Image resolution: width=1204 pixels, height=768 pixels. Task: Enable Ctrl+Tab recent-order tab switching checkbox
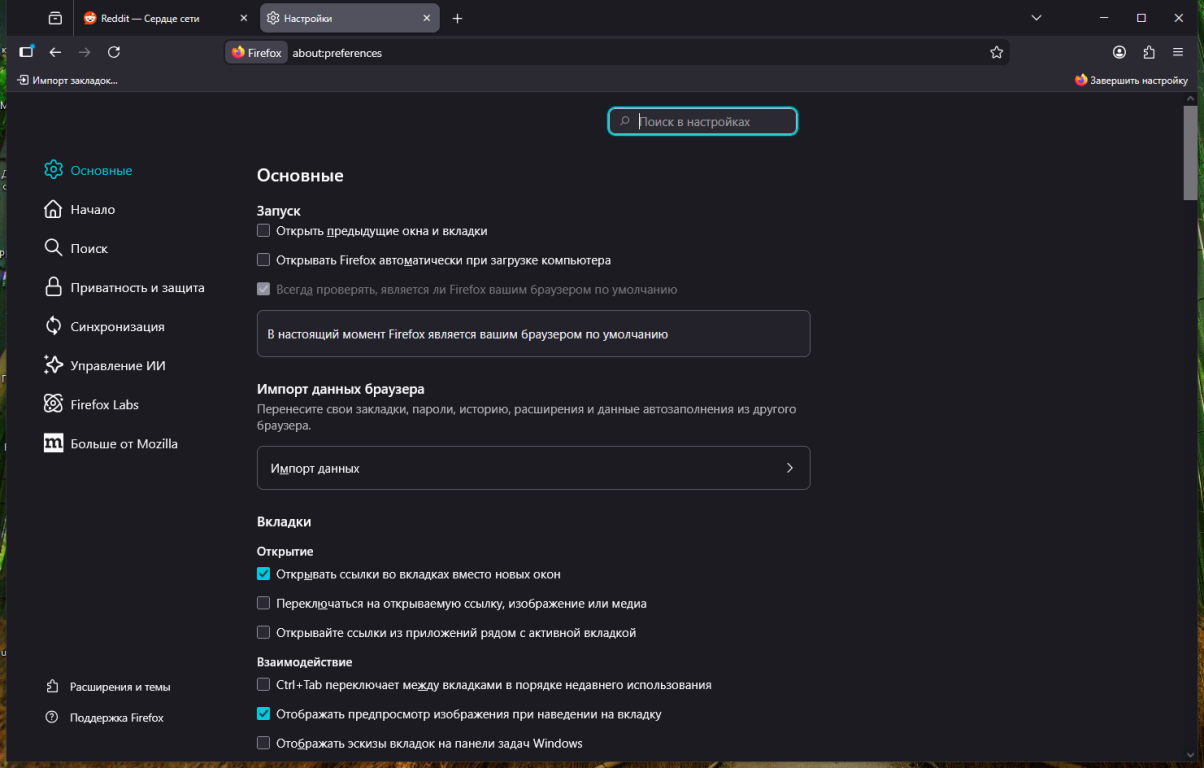264,685
